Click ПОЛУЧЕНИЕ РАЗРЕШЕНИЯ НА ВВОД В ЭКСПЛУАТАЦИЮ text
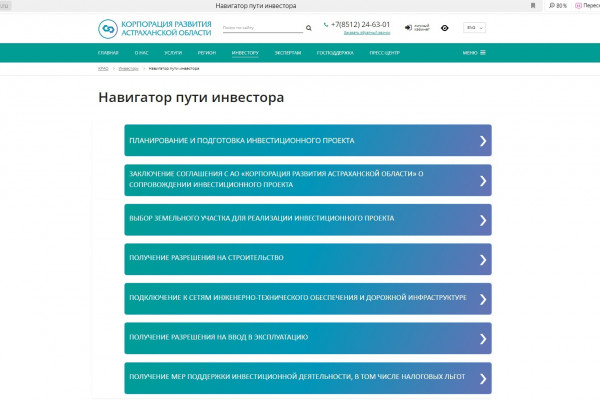 [x=218, y=337]
